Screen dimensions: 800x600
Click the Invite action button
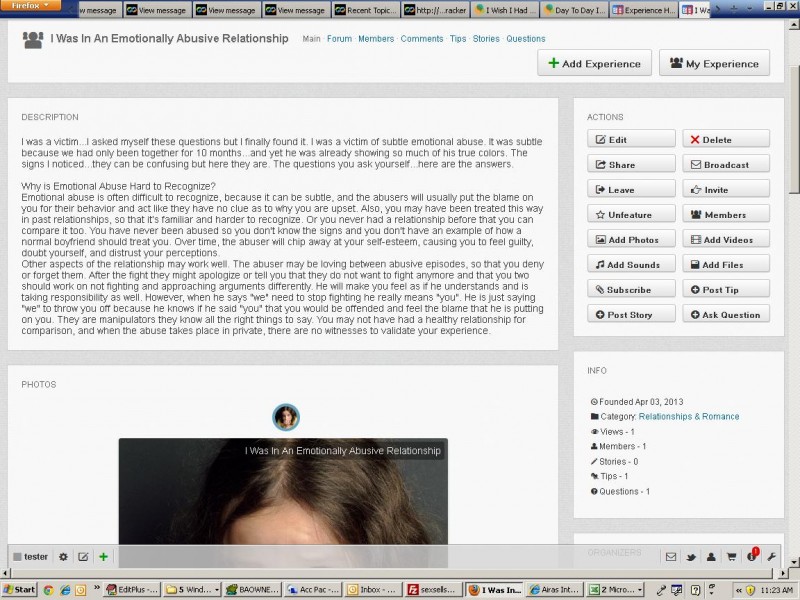[x=726, y=189]
